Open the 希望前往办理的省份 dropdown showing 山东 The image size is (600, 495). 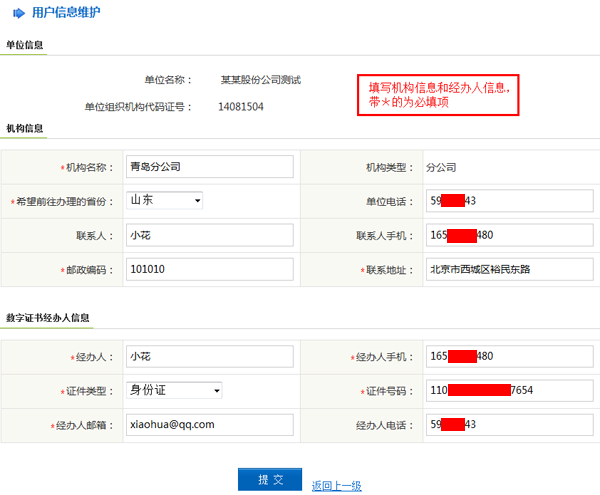point(164,200)
